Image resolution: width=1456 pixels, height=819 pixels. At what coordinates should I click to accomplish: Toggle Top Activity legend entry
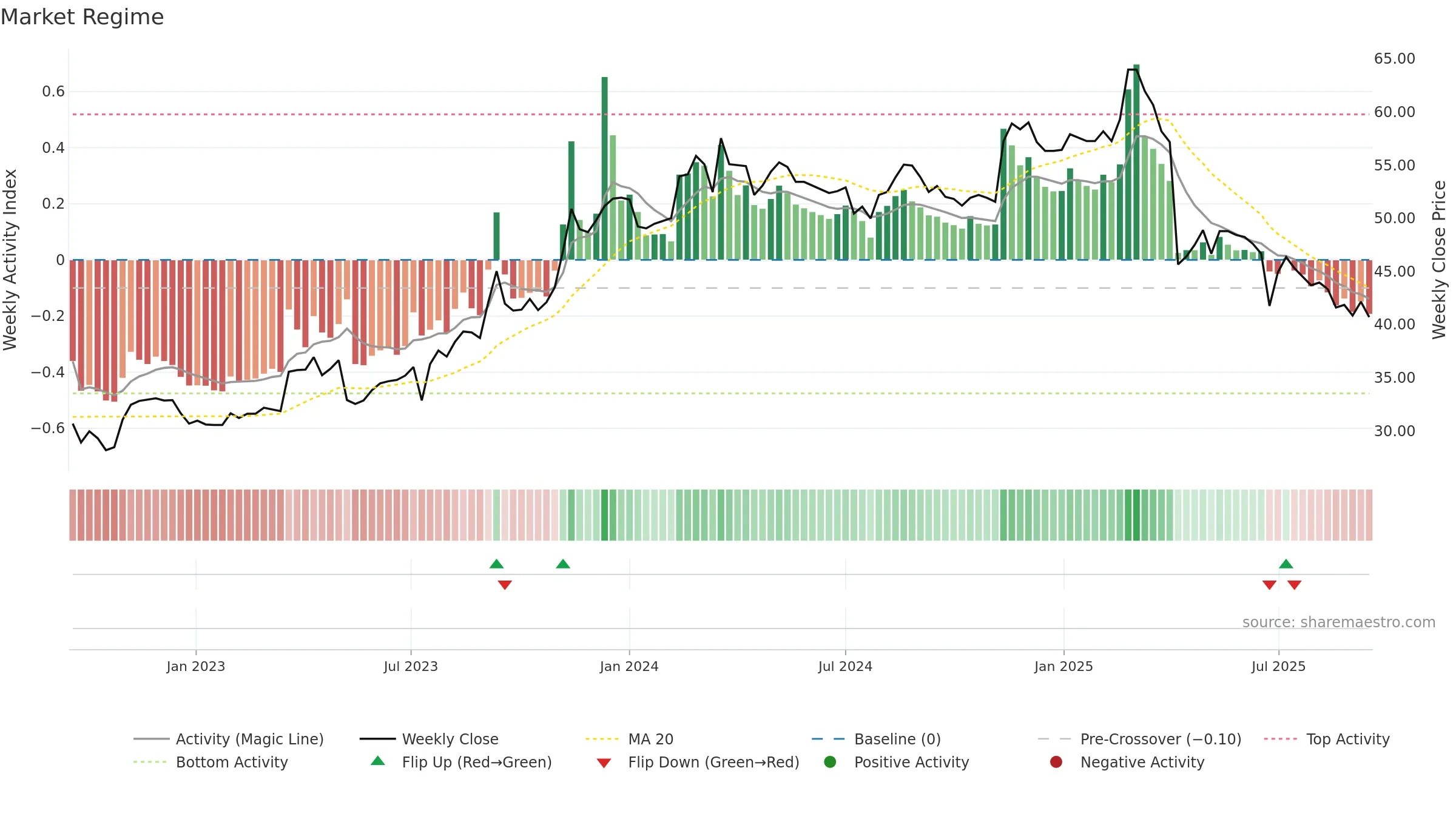1327,739
